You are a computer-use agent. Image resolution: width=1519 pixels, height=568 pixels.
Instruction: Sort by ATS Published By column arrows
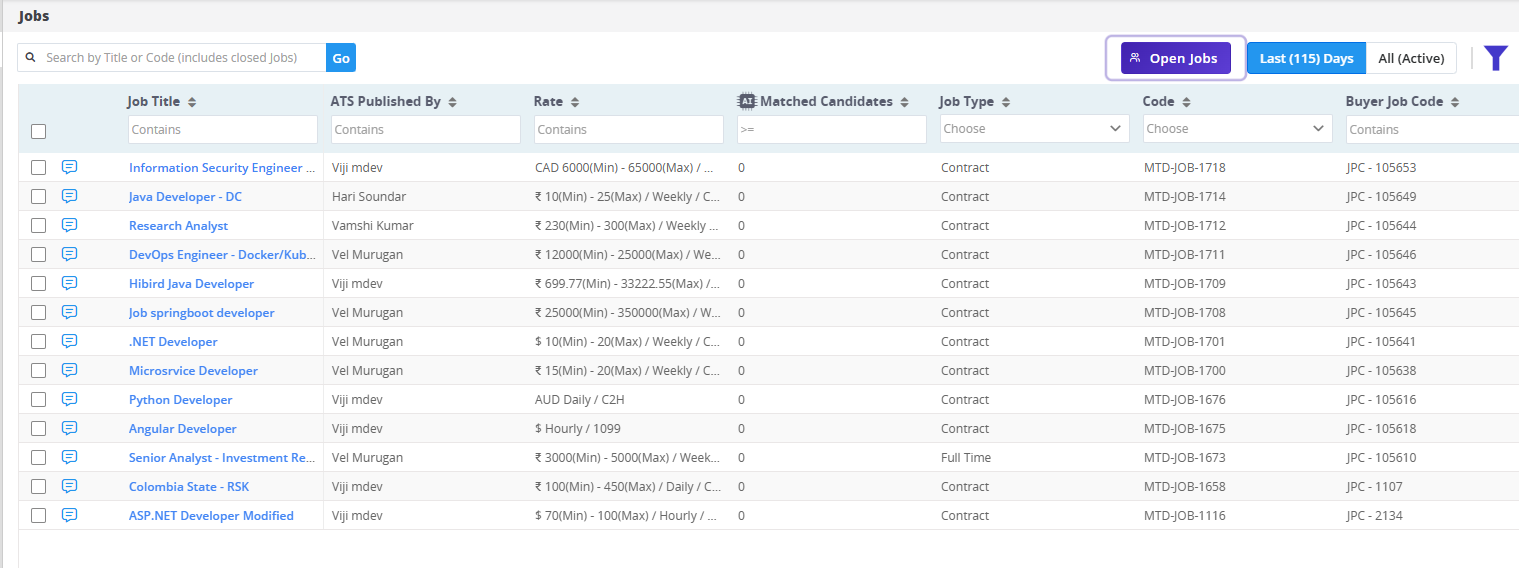(x=452, y=102)
